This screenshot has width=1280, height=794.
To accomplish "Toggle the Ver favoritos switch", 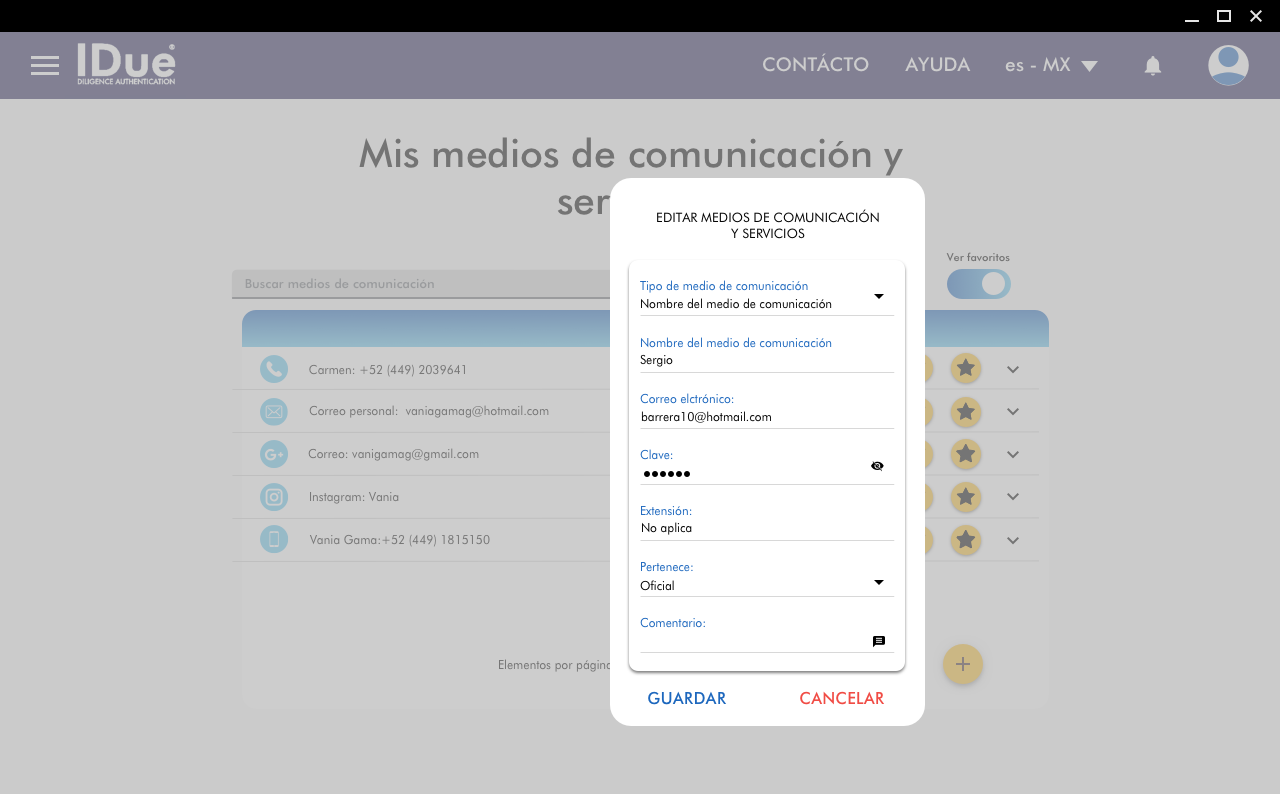I will click(979, 284).
